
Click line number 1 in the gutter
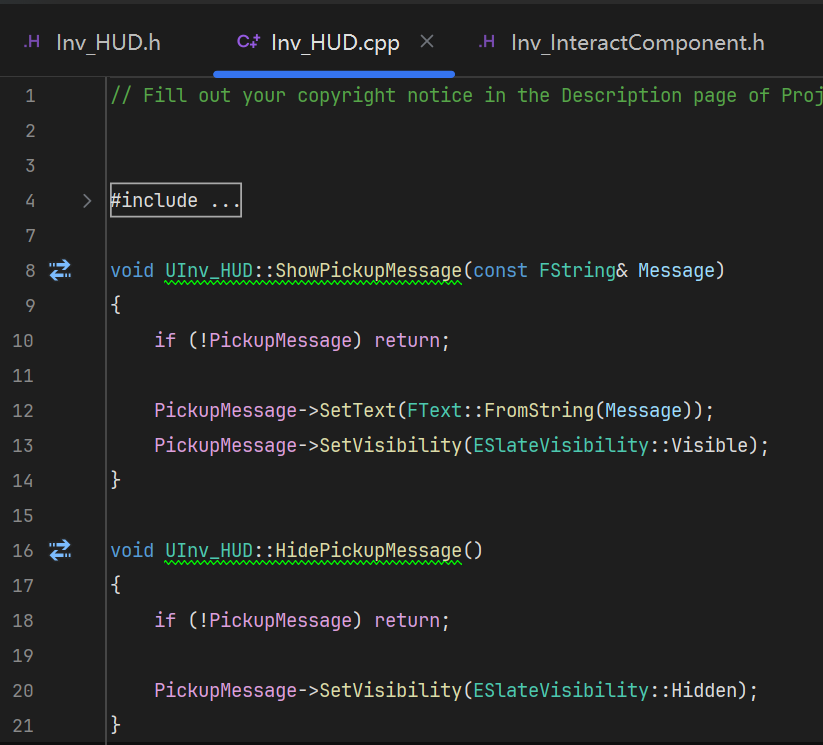click(30, 96)
